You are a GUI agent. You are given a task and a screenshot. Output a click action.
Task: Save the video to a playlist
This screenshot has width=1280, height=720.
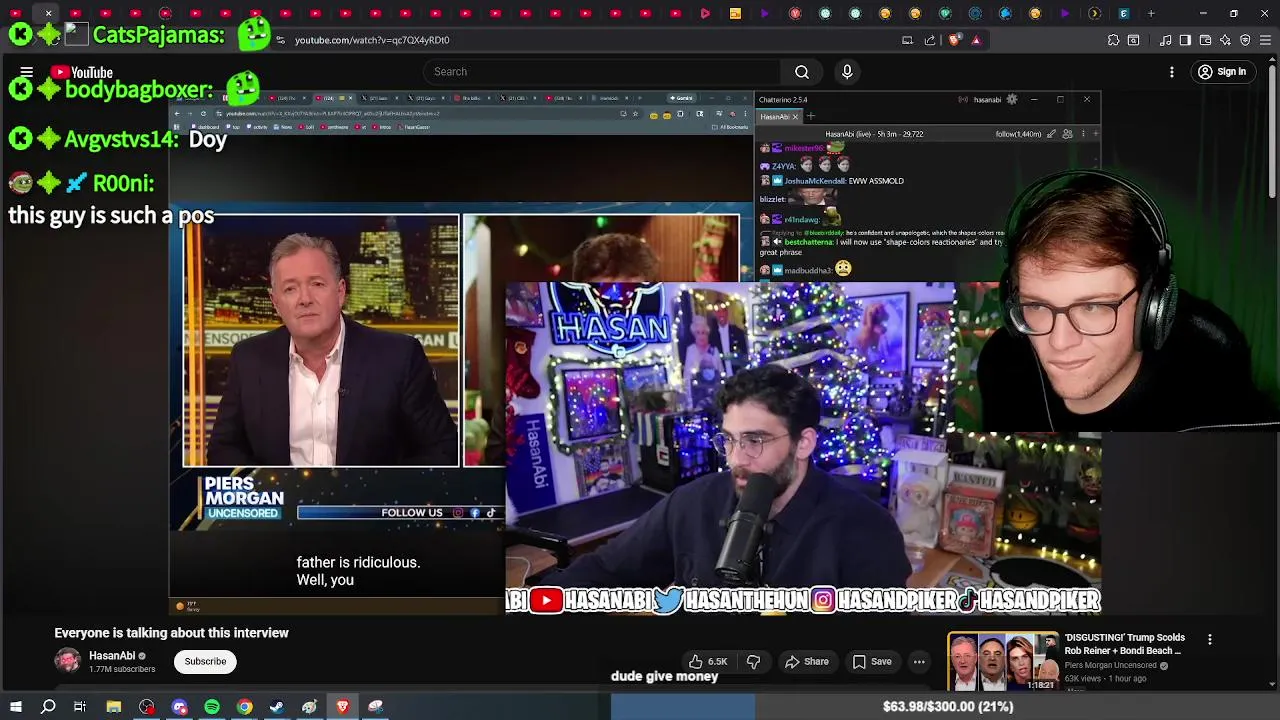pos(872,661)
